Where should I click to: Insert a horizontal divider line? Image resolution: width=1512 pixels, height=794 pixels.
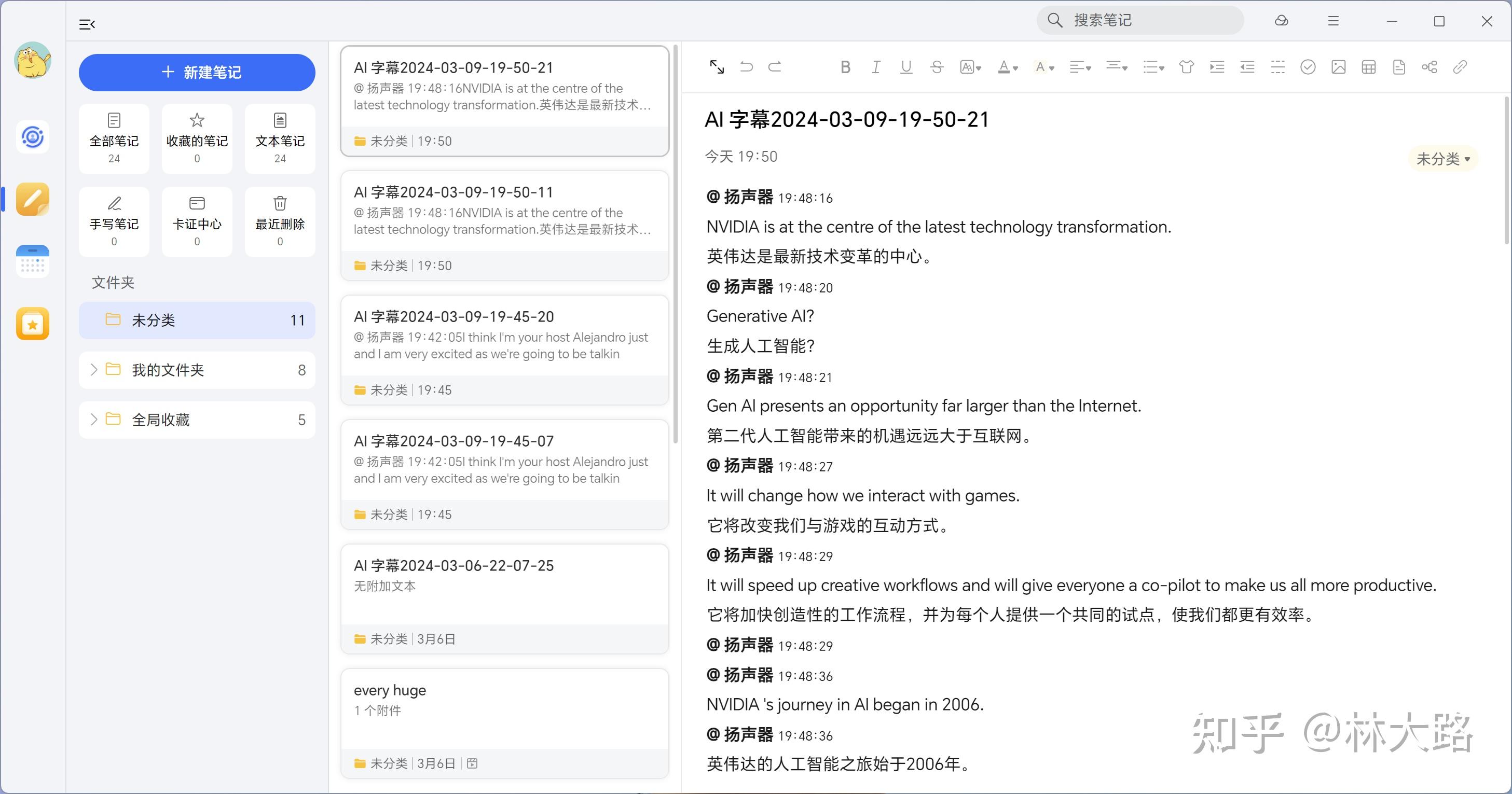[x=1278, y=67]
